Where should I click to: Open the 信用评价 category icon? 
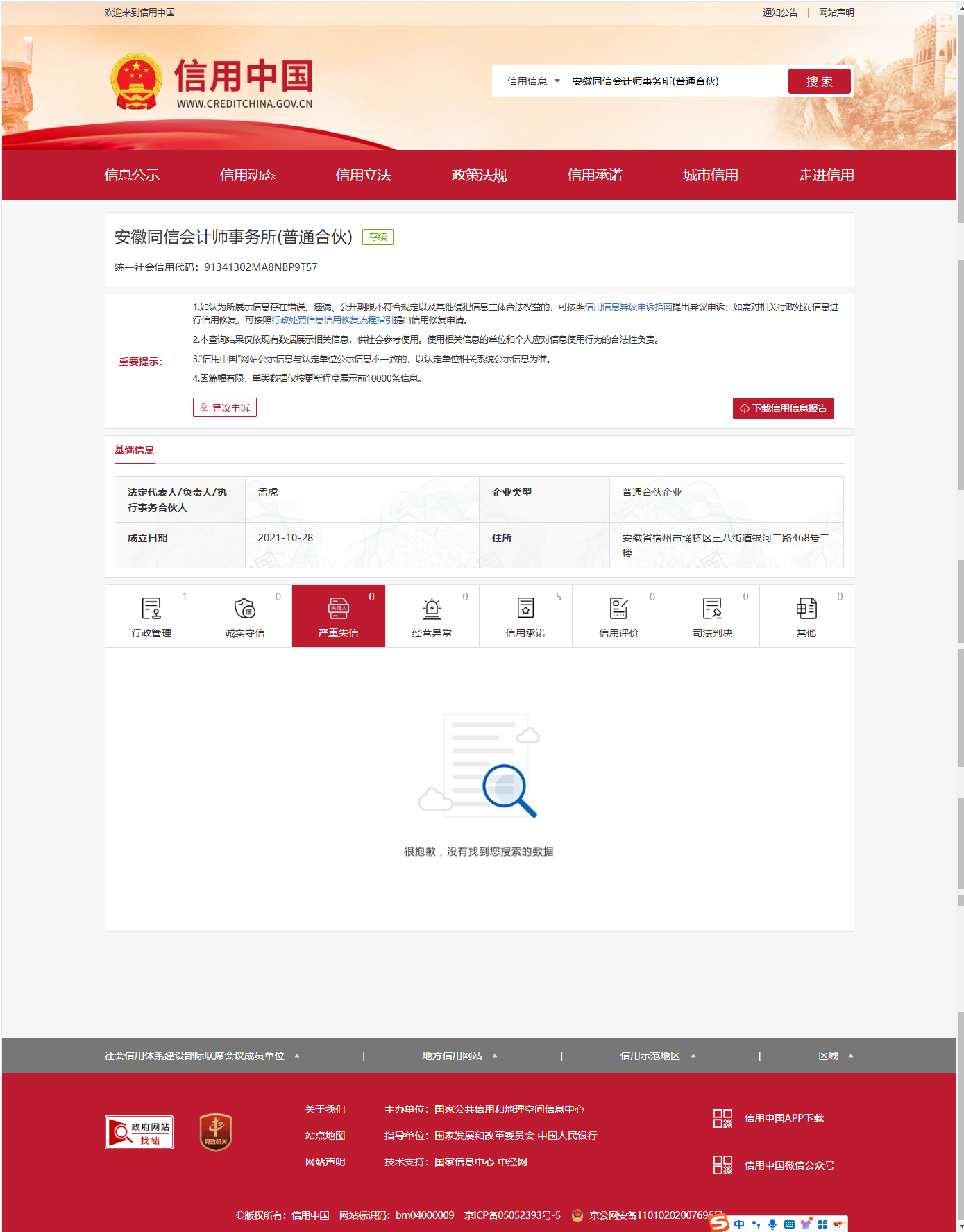618,609
